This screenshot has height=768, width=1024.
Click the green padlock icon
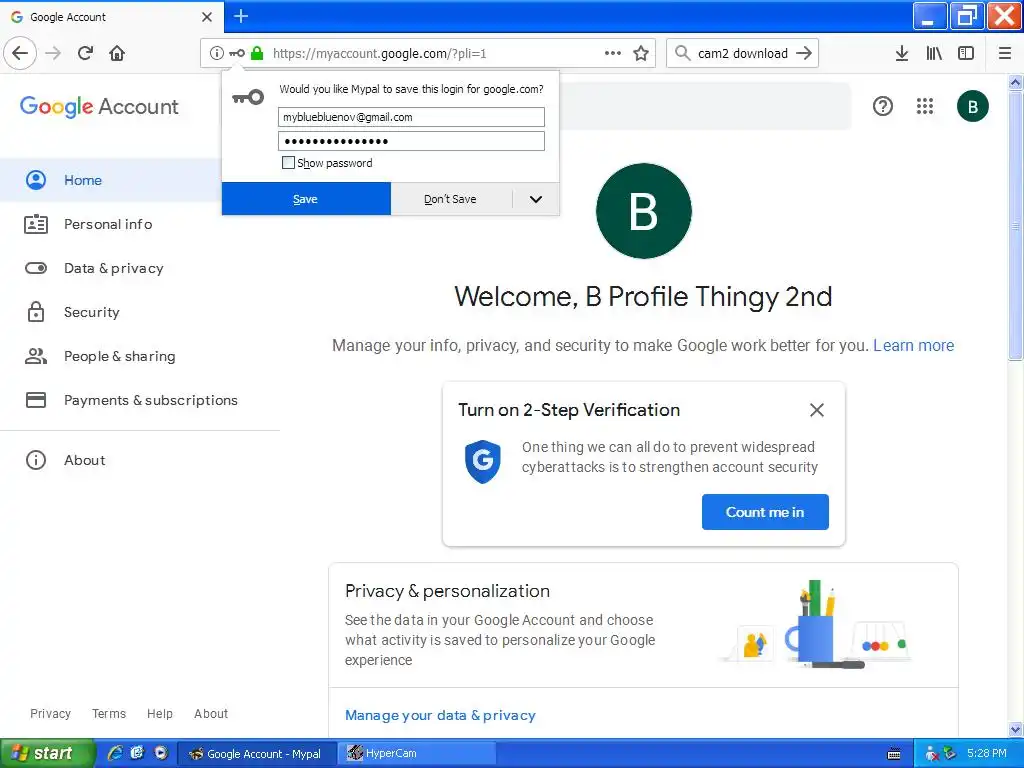[x=257, y=53]
